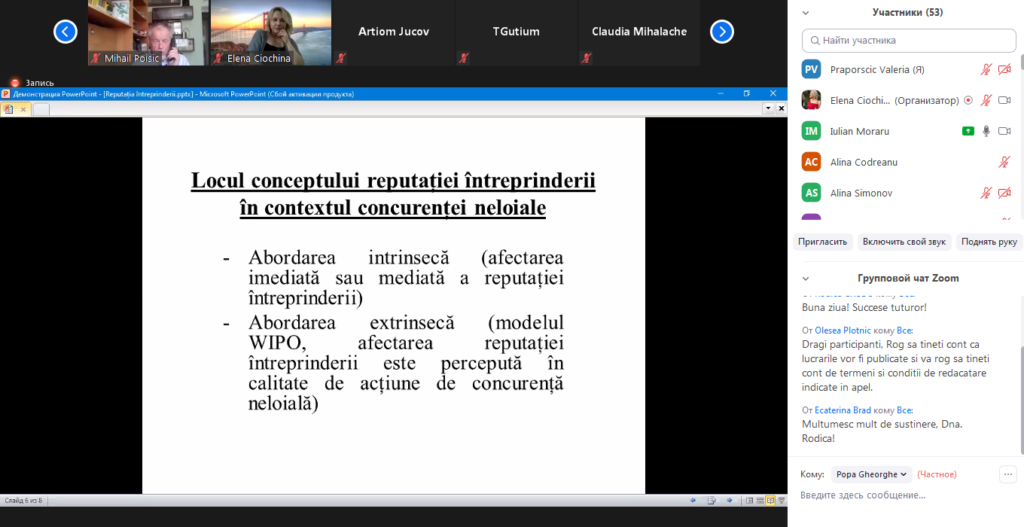Switch to Normal view icon in PowerPoint

point(749,500)
